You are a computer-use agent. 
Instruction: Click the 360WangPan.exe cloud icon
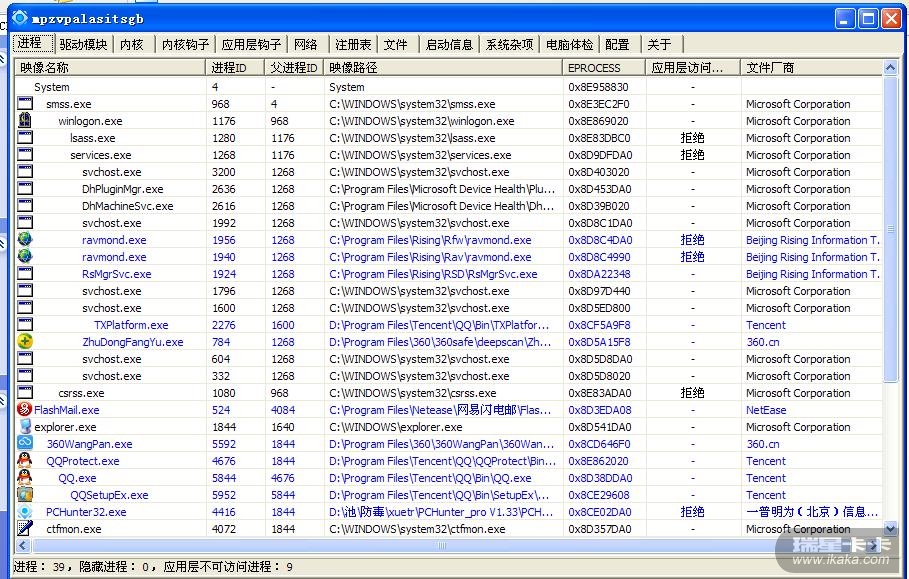pyautogui.click(x=25, y=443)
